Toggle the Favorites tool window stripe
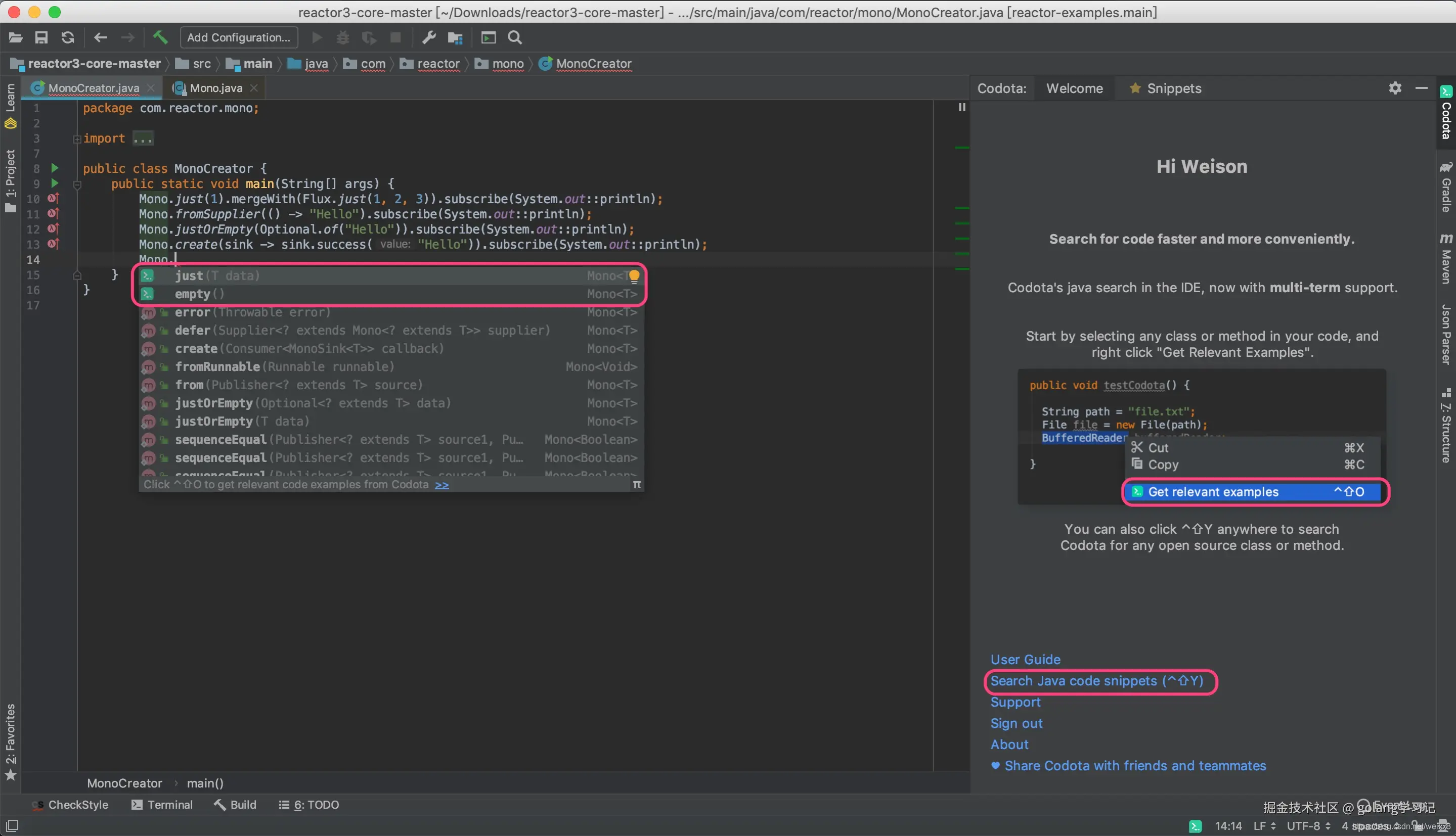The width and height of the screenshot is (1456, 836). pyautogui.click(x=10, y=740)
